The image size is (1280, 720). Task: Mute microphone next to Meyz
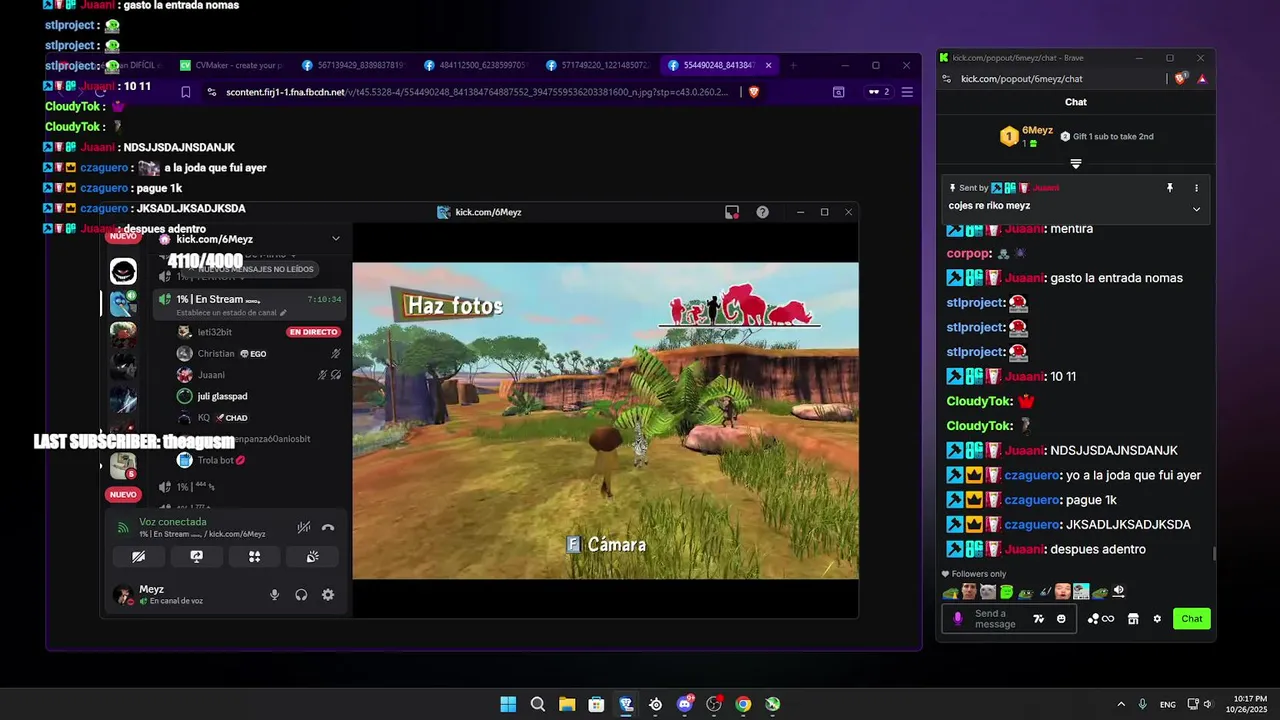pos(274,595)
